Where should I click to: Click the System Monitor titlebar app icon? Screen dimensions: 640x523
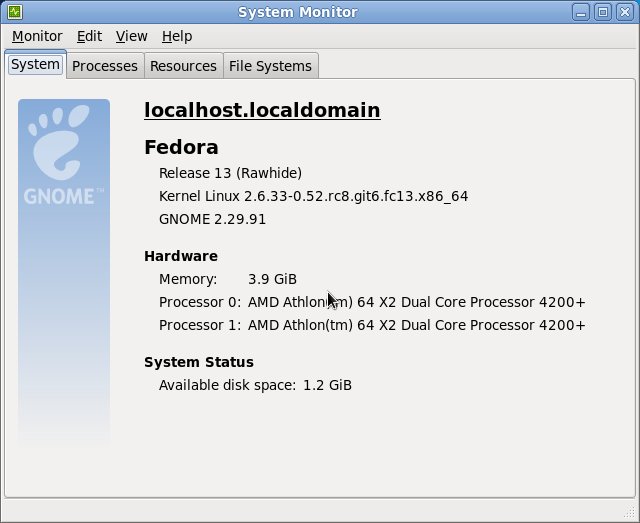coord(12,12)
